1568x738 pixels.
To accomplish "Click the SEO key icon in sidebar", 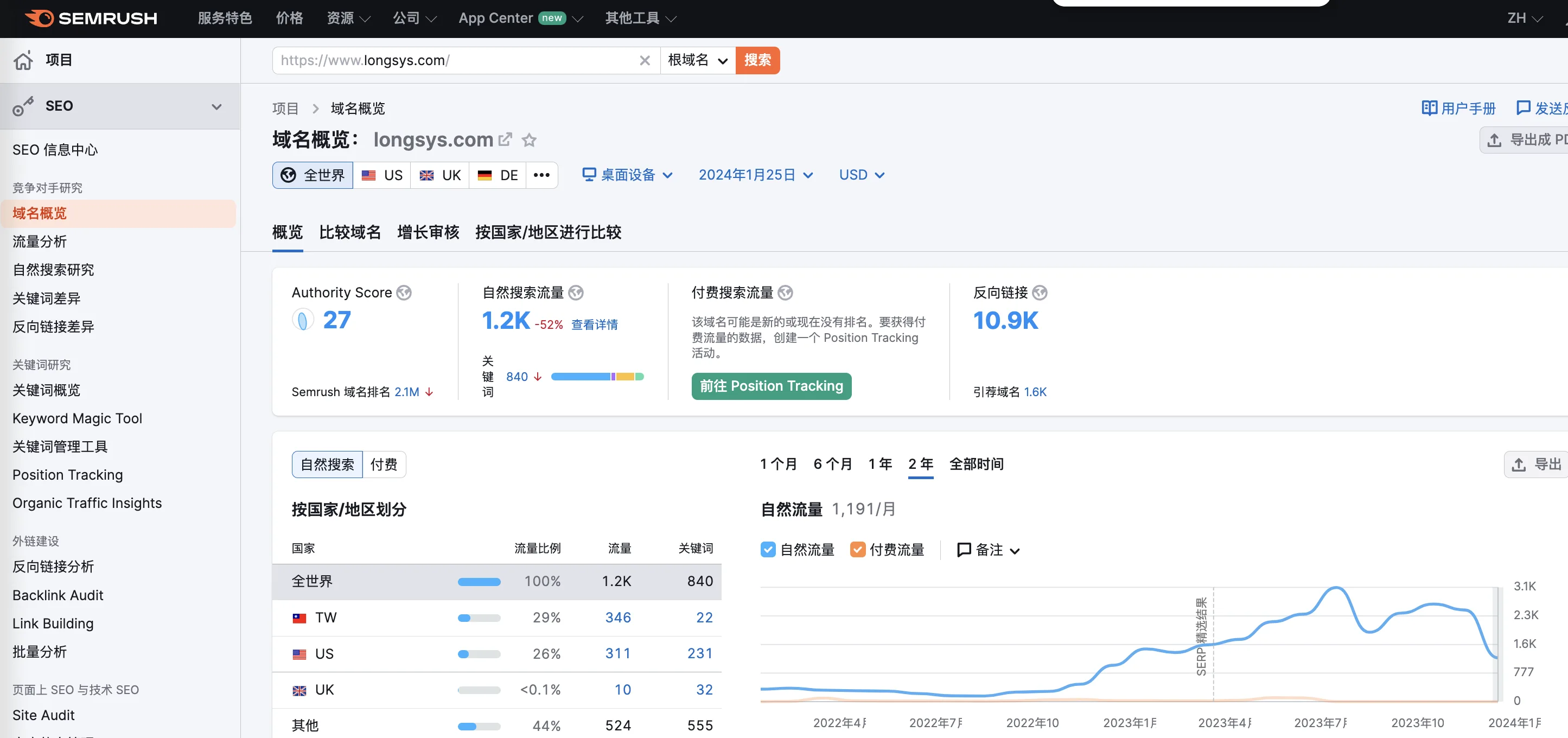I will click(x=23, y=106).
